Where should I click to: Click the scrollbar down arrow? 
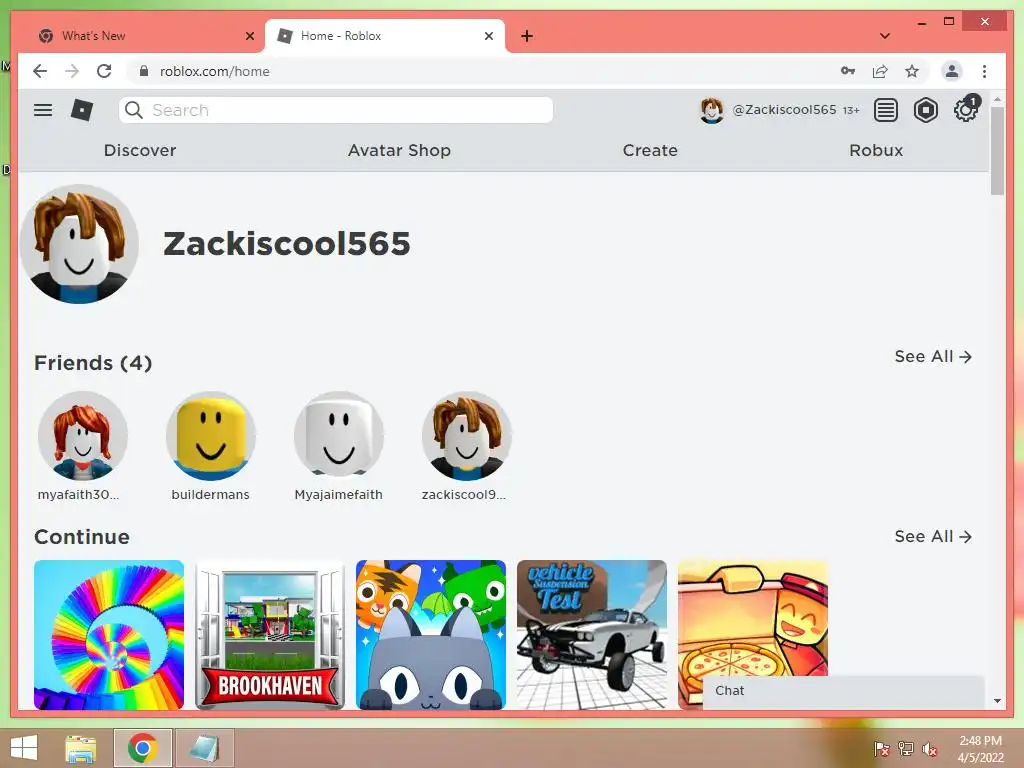tap(997, 701)
